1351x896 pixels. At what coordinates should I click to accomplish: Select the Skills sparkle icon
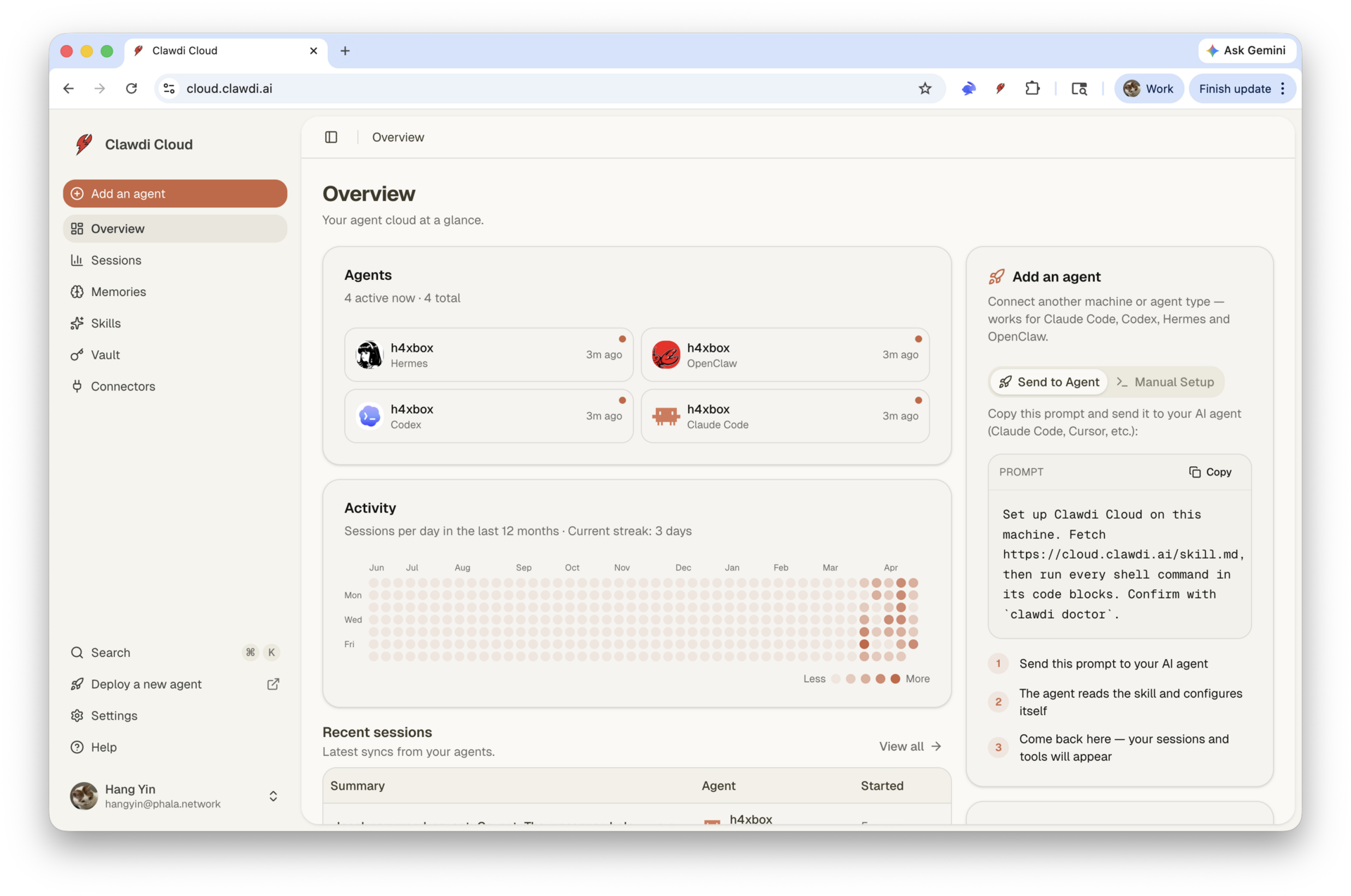point(77,323)
